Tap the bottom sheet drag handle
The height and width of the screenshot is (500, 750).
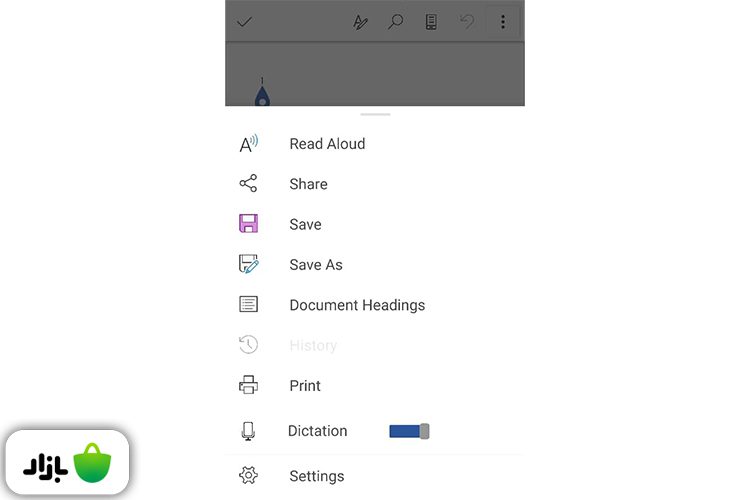(x=375, y=114)
